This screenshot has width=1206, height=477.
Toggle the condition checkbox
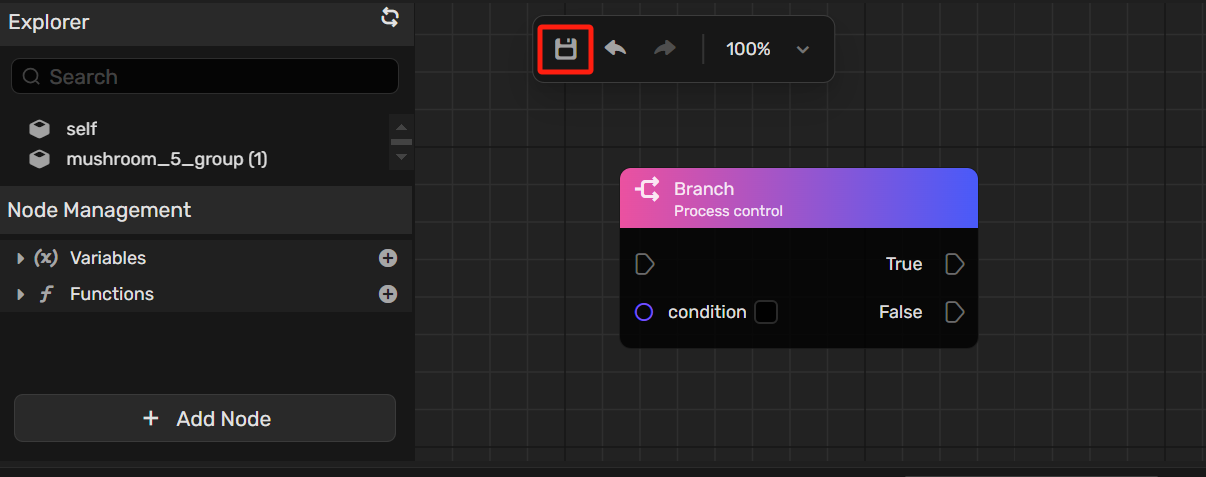pyautogui.click(x=766, y=312)
